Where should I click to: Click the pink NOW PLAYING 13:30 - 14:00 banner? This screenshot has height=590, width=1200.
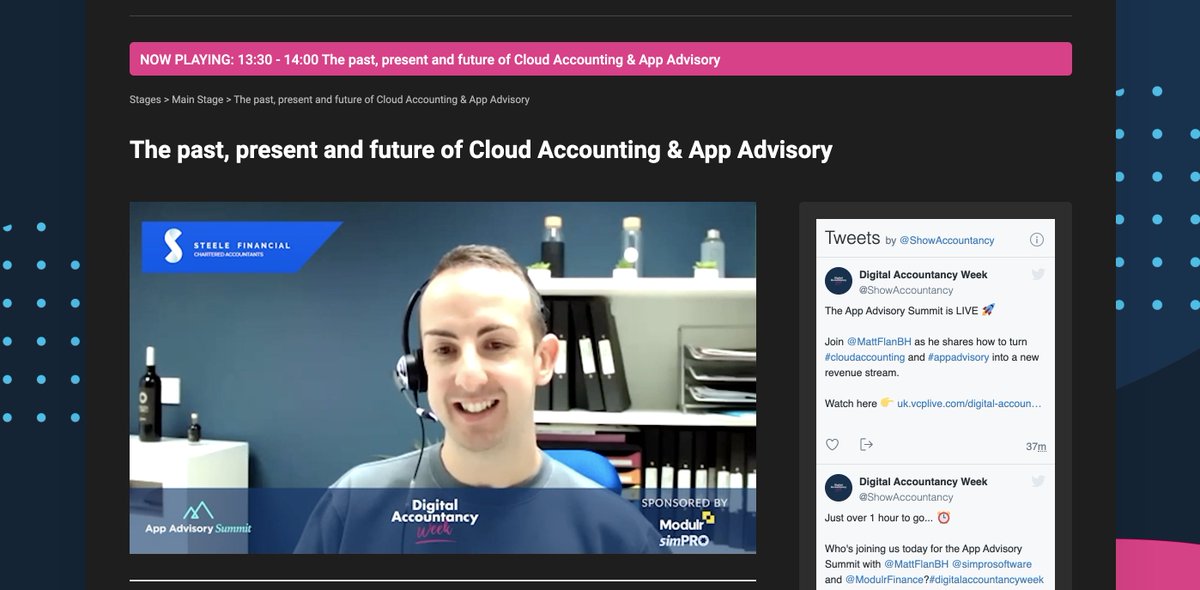coord(600,59)
